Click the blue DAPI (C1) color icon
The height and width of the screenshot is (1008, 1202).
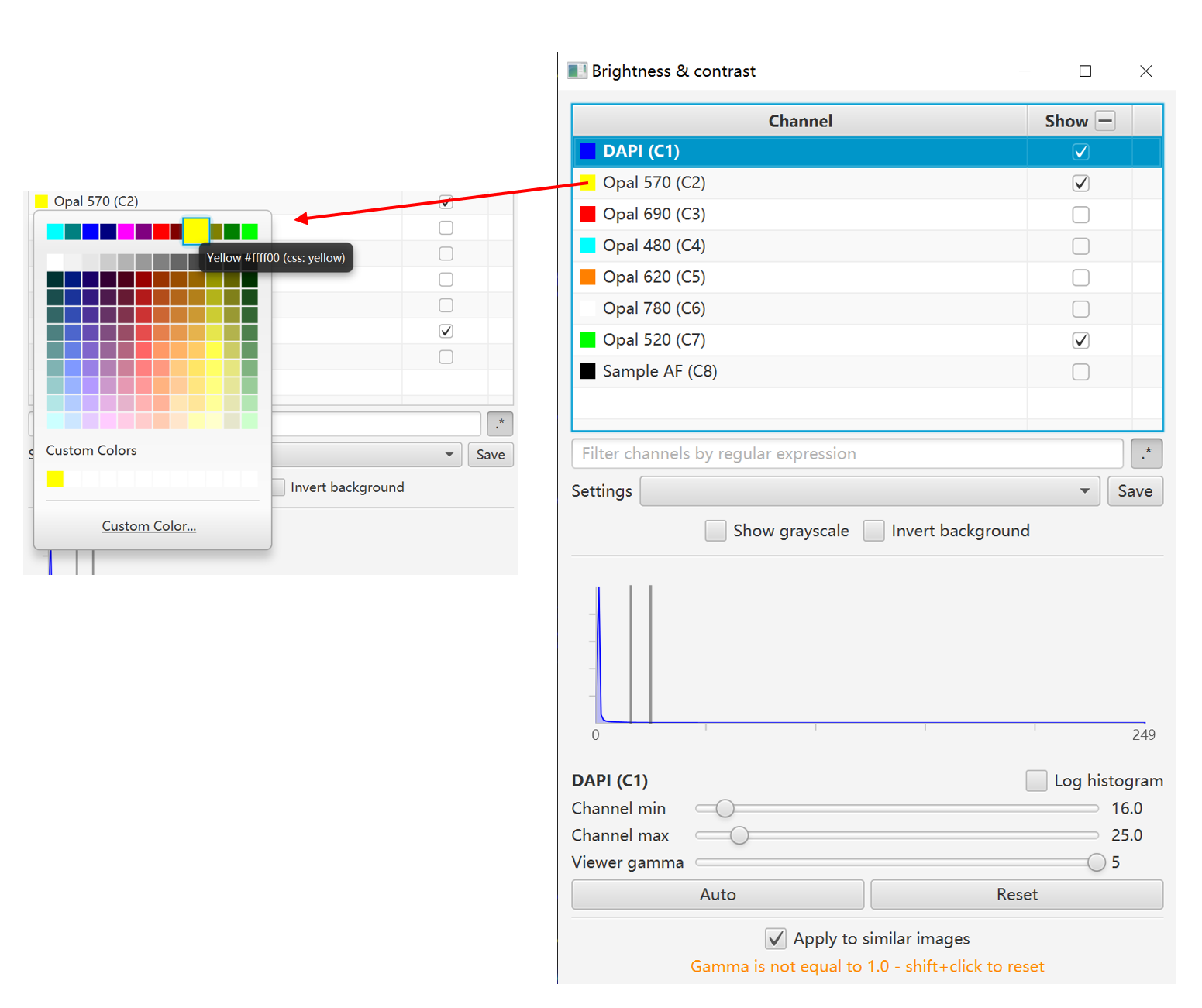pyautogui.click(x=587, y=151)
